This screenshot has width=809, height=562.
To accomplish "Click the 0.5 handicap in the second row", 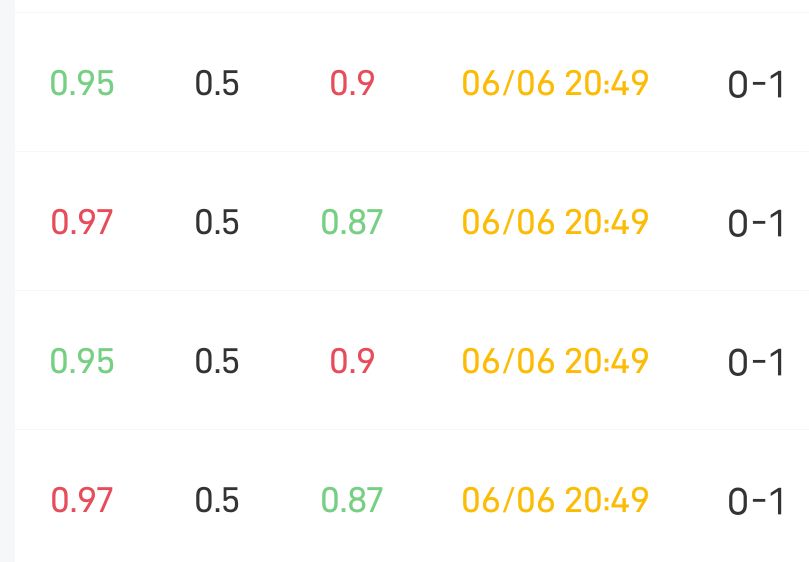I will pyautogui.click(x=217, y=222).
